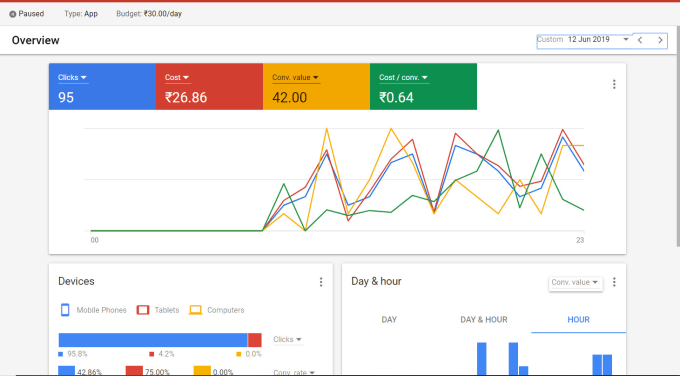This screenshot has height=376, width=680.
Task: Open the Clicks dropdown beside the devices bar
Action: point(287,340)
